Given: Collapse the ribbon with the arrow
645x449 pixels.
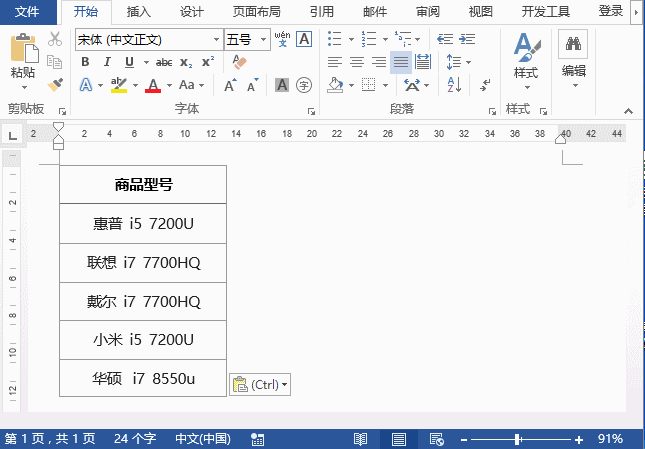Looking at the screenshot, I should tap(628, 111).
